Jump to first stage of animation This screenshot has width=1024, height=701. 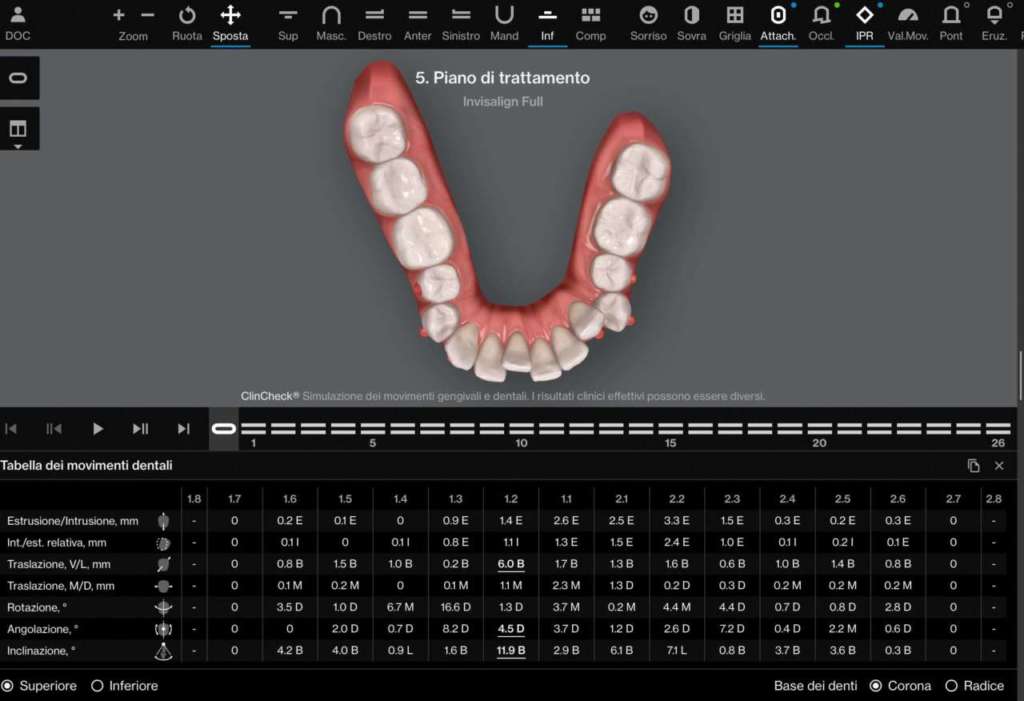tap(11, 429)
